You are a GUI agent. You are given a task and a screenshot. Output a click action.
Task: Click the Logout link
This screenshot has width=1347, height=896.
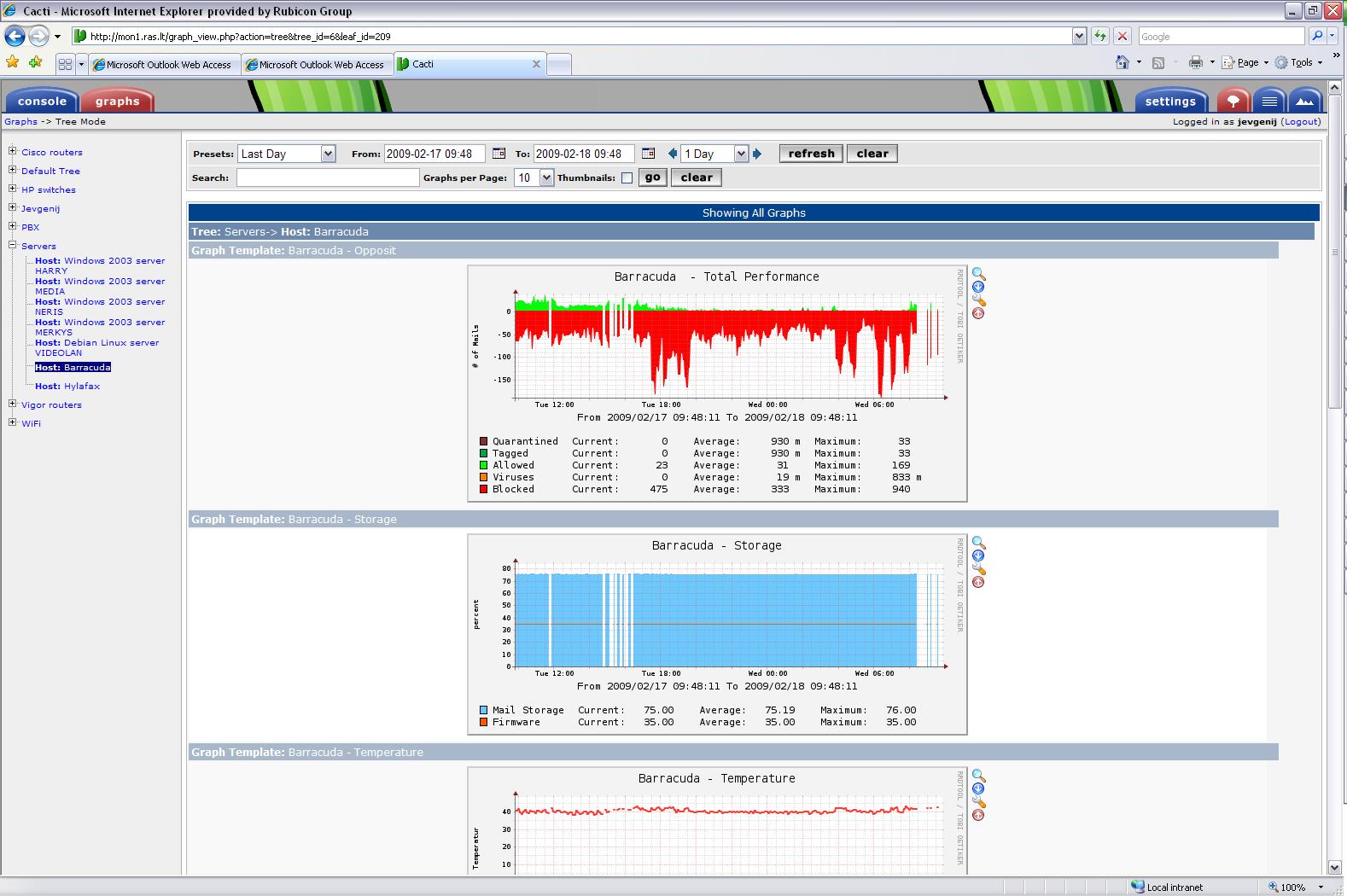pos(1302,121)
